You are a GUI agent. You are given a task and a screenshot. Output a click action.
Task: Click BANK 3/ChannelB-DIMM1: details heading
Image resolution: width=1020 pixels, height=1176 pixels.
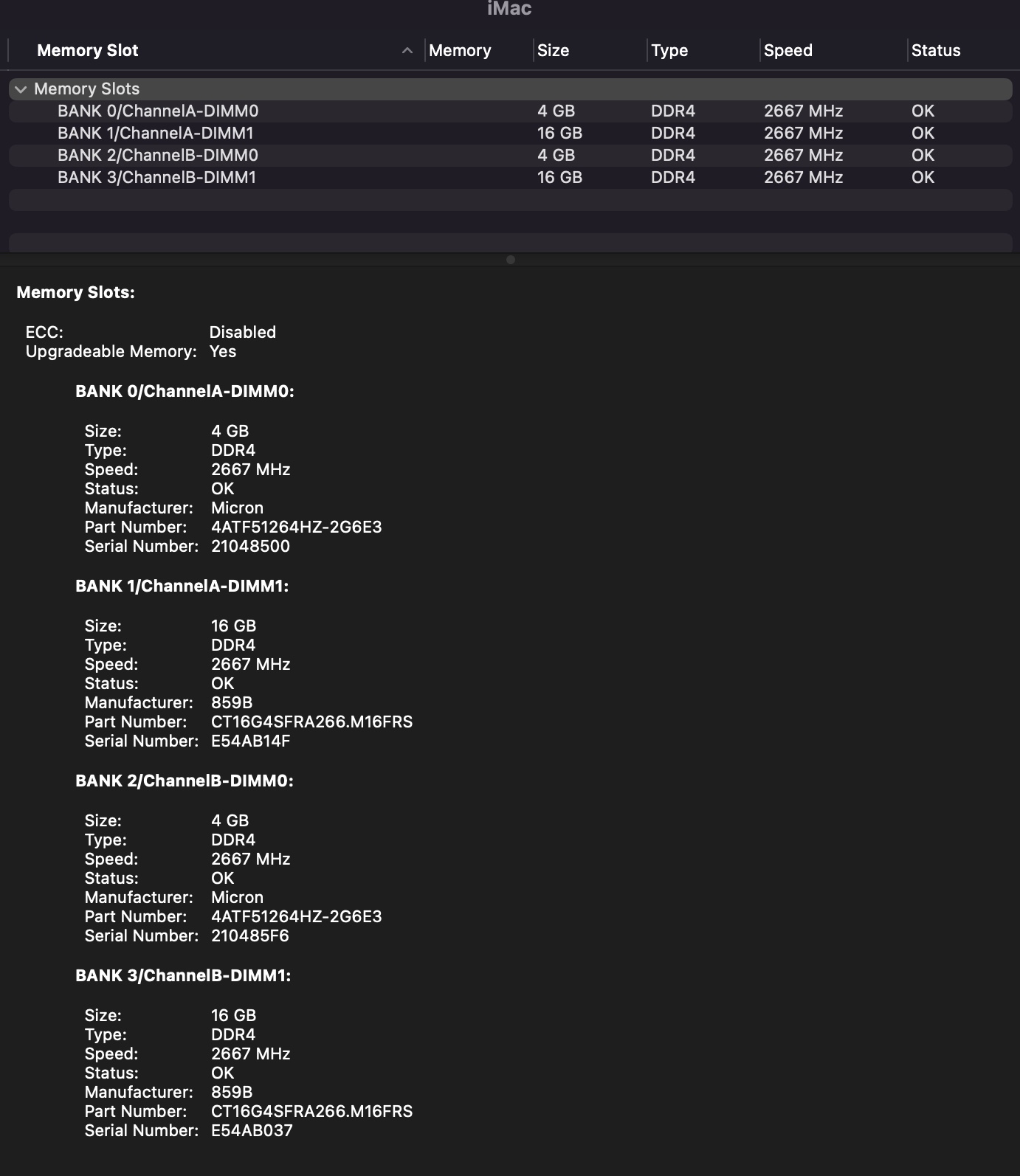(x=183, y=975)
